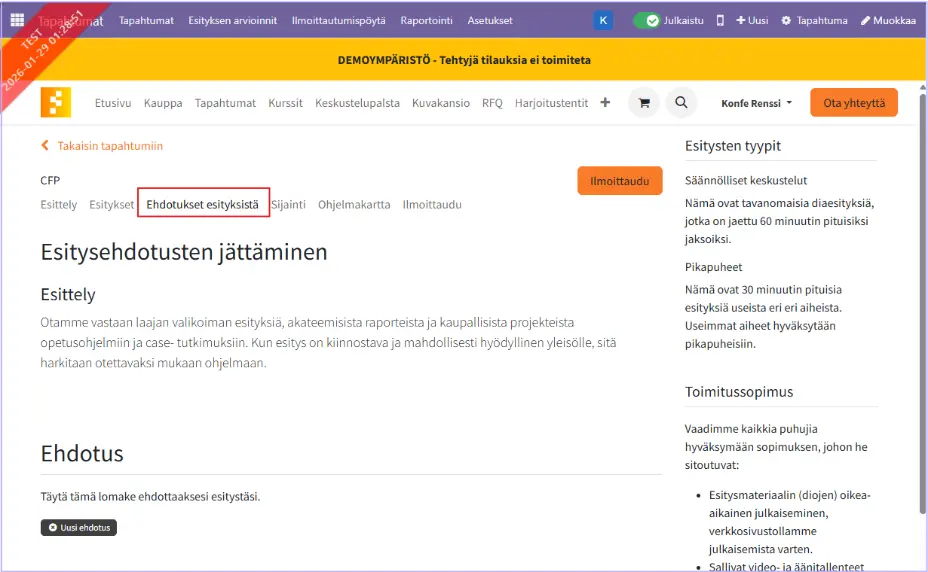Open Keskustelupalsta in the site navigation
The image size is (928, 572).
tap(357, 103)
